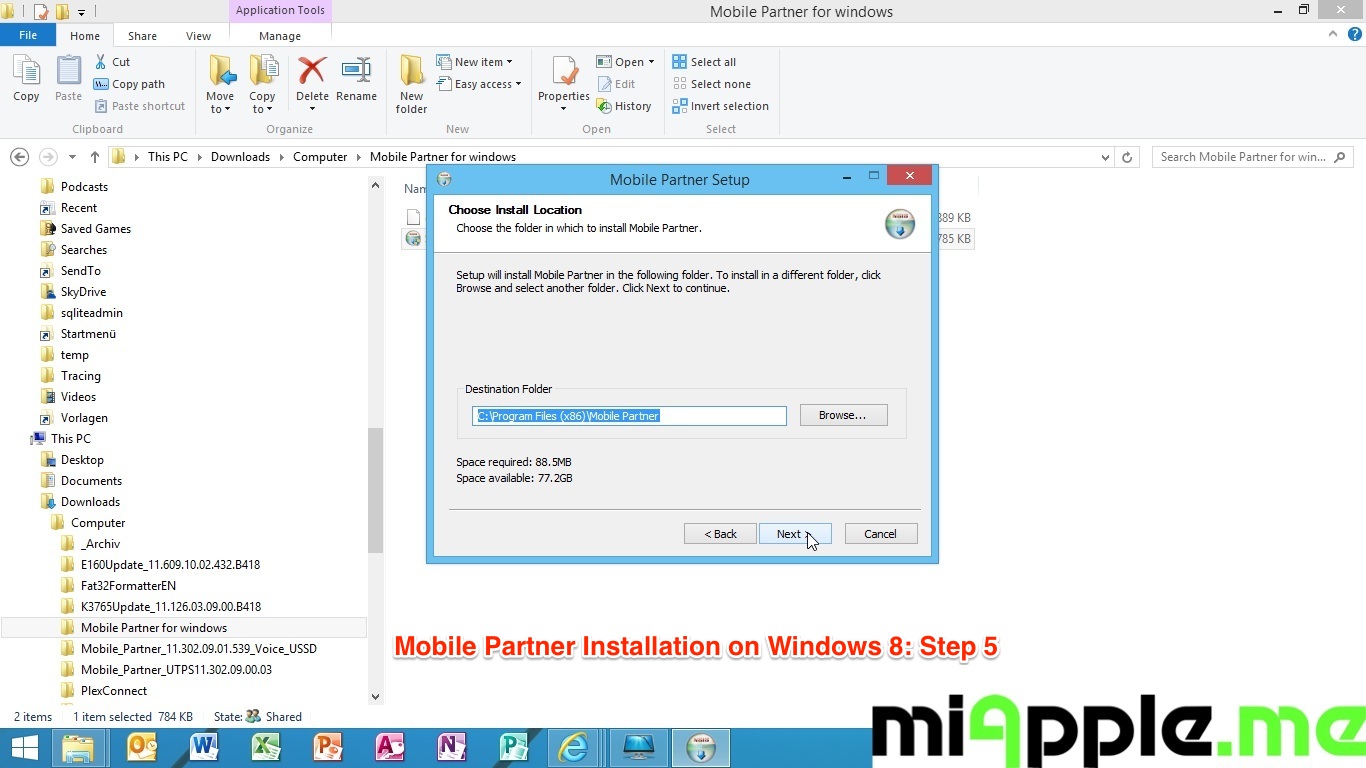The height and width of the screenshot is (768, 1366).
Task: Click the Cut scissors icon
Action: pos(102,62)
